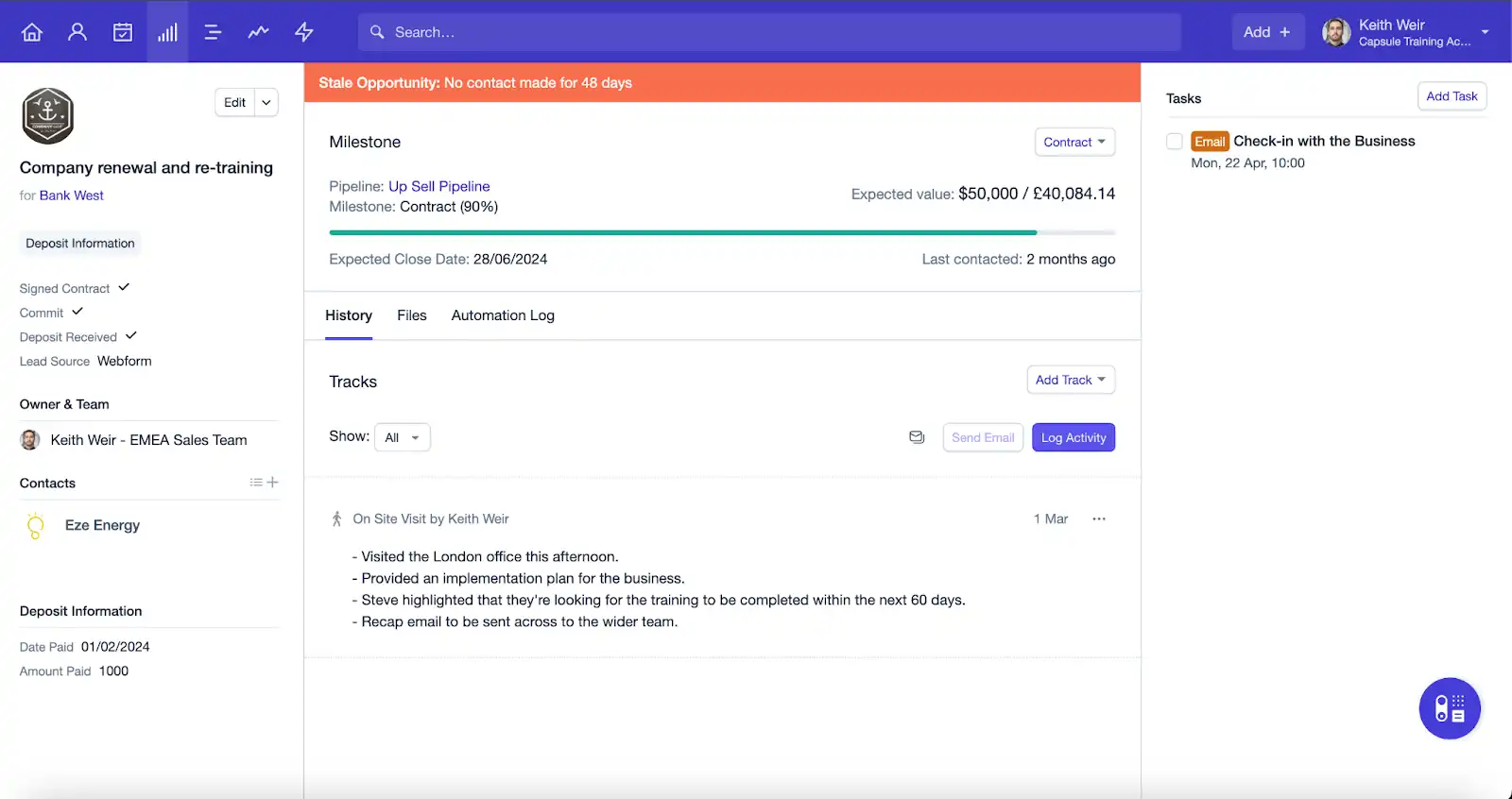Expand the Edit dropdown arrow
Screen dimensions: 1512x799
coord(266,103)
